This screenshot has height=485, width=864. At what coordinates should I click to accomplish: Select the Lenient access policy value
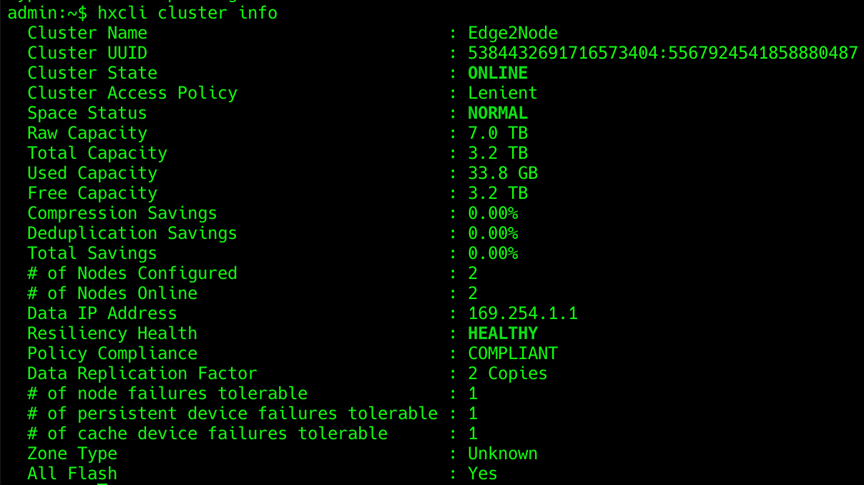click(x=503, y=93)
